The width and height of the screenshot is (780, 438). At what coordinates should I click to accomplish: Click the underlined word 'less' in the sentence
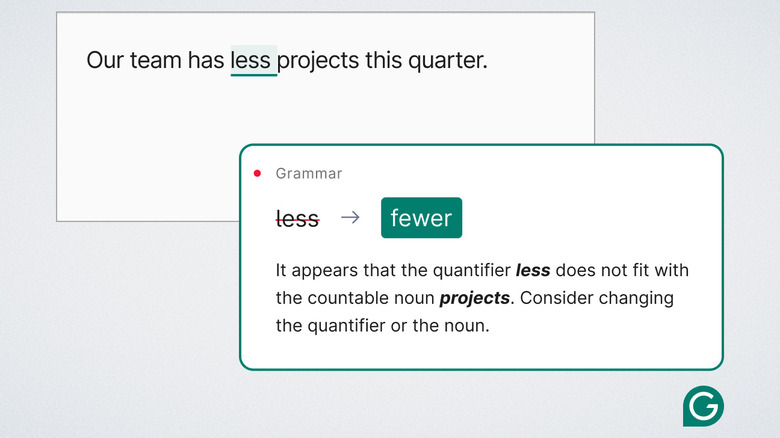pos(251,60)
